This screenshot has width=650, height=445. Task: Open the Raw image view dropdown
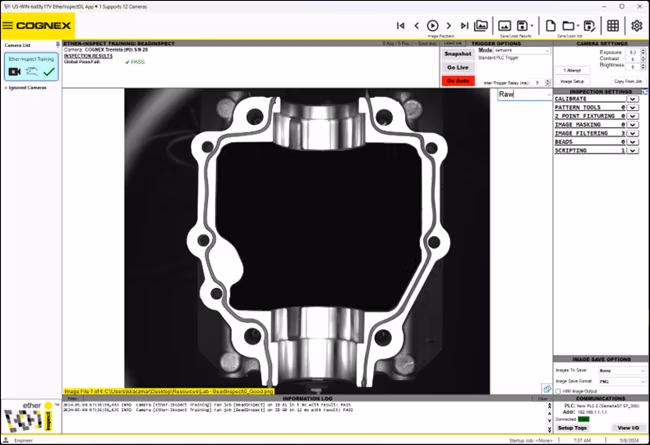(524, 94)
